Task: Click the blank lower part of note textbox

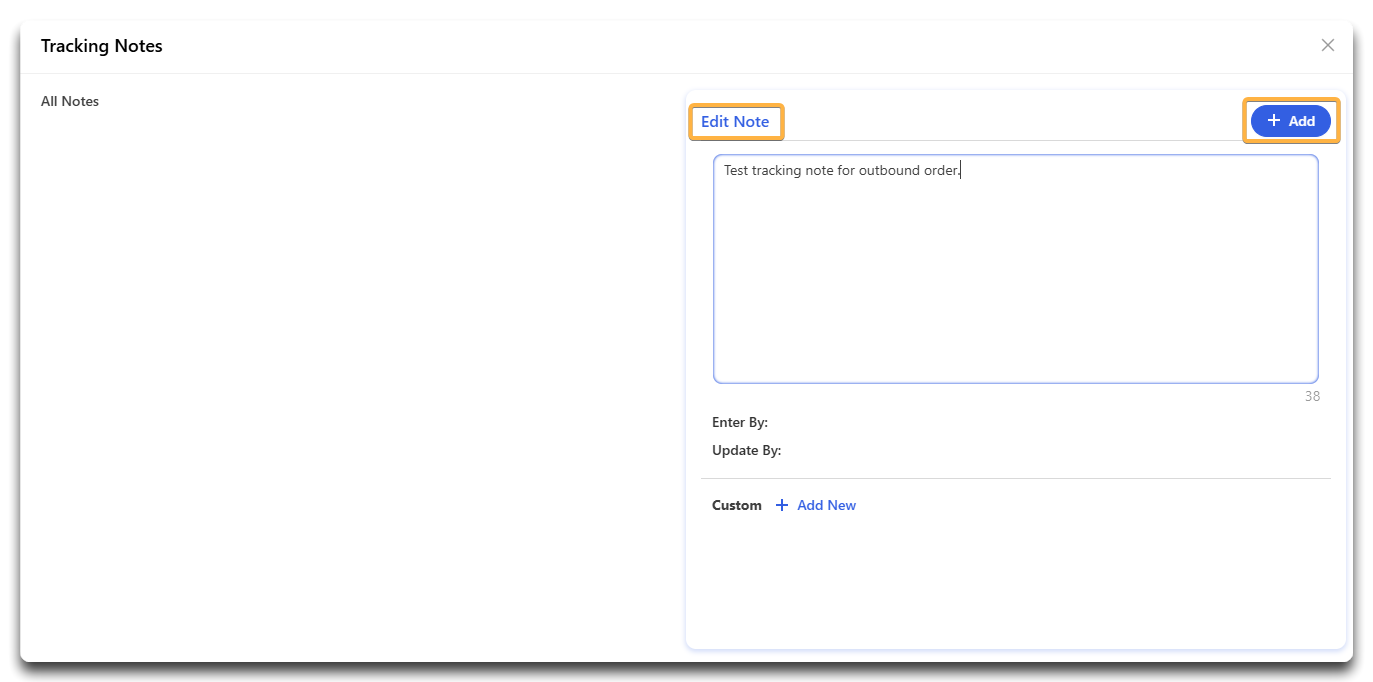Action: point(1015,330)
